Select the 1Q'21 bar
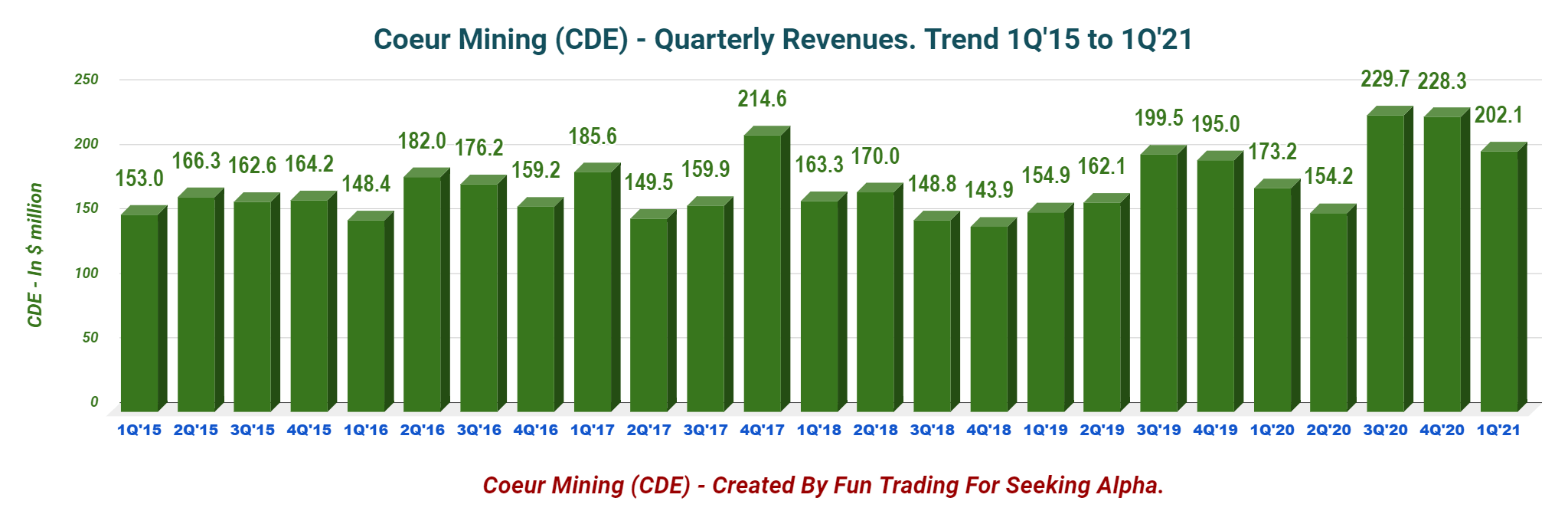1568x524 pixels. [x=1503, y=277]
